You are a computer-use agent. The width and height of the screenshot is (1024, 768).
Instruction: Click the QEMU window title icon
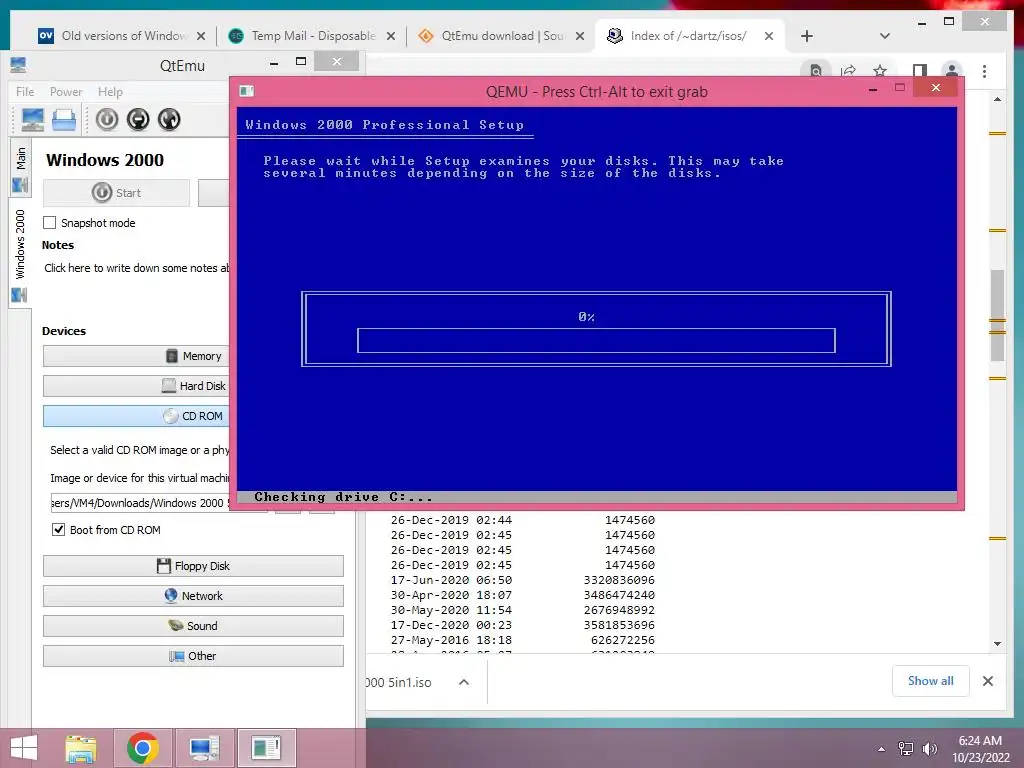(x=246, y=91)
